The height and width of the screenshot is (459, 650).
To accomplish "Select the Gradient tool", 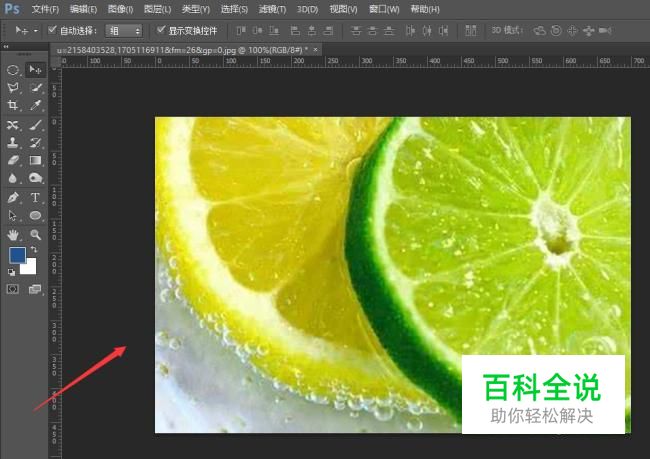I will click(36, 160).
